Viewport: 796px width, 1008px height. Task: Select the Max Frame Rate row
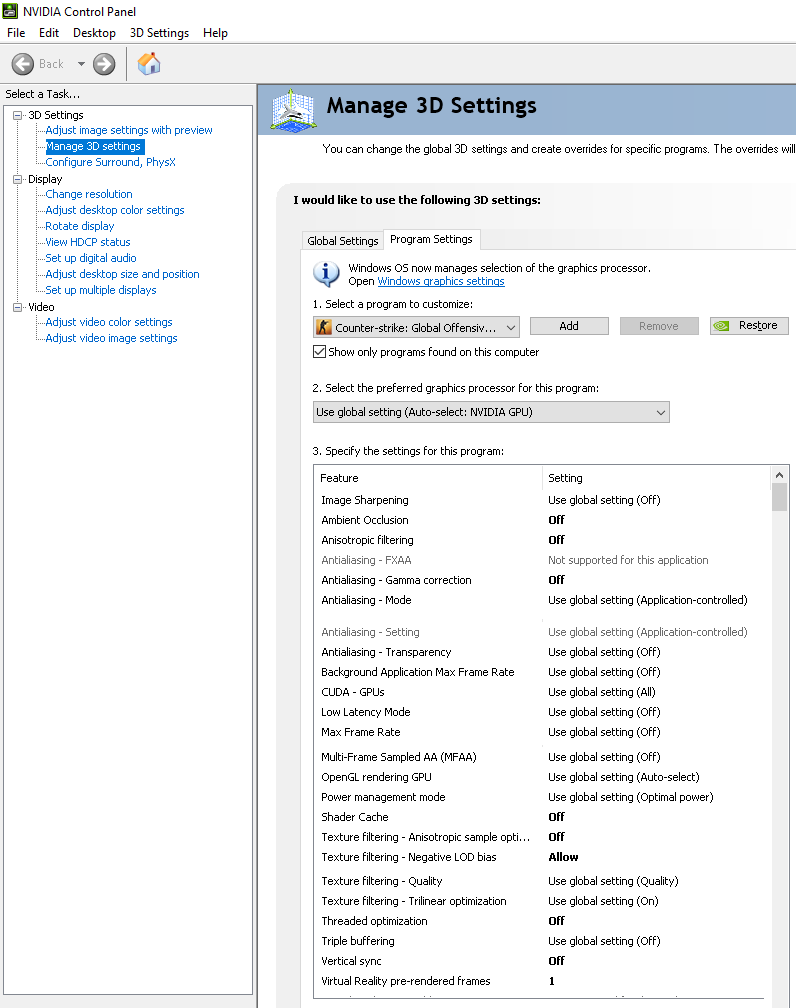[543, 732]
